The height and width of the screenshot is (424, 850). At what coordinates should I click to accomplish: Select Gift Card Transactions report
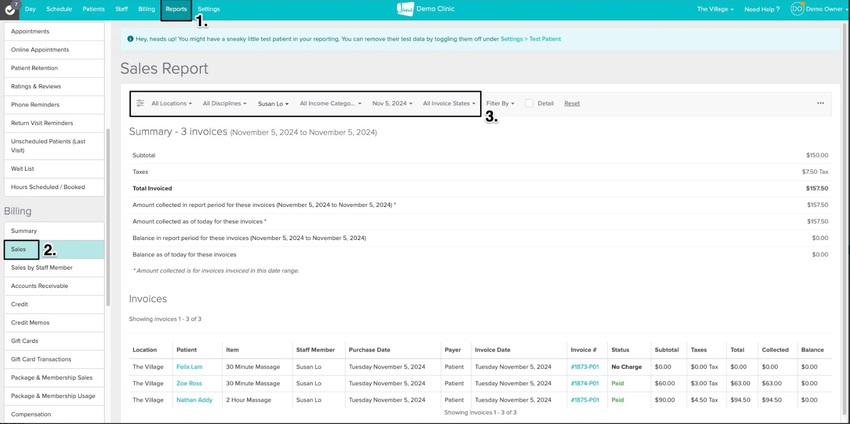54,359
